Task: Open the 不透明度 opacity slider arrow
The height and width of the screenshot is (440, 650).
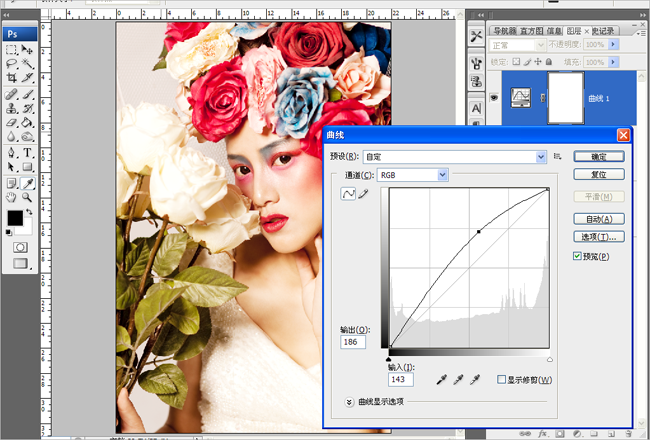Action: pos(613,44)
